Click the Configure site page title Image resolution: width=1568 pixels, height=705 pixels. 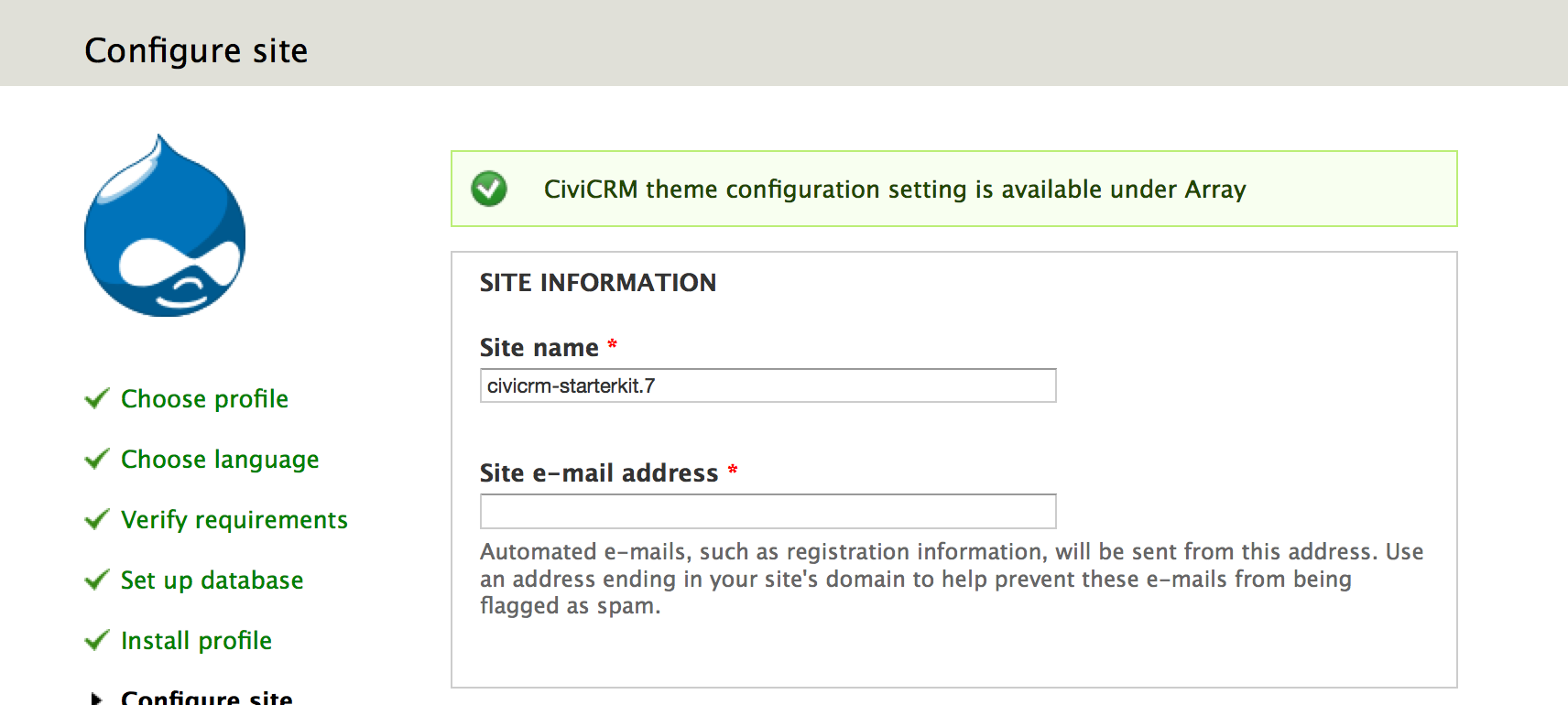196,50
